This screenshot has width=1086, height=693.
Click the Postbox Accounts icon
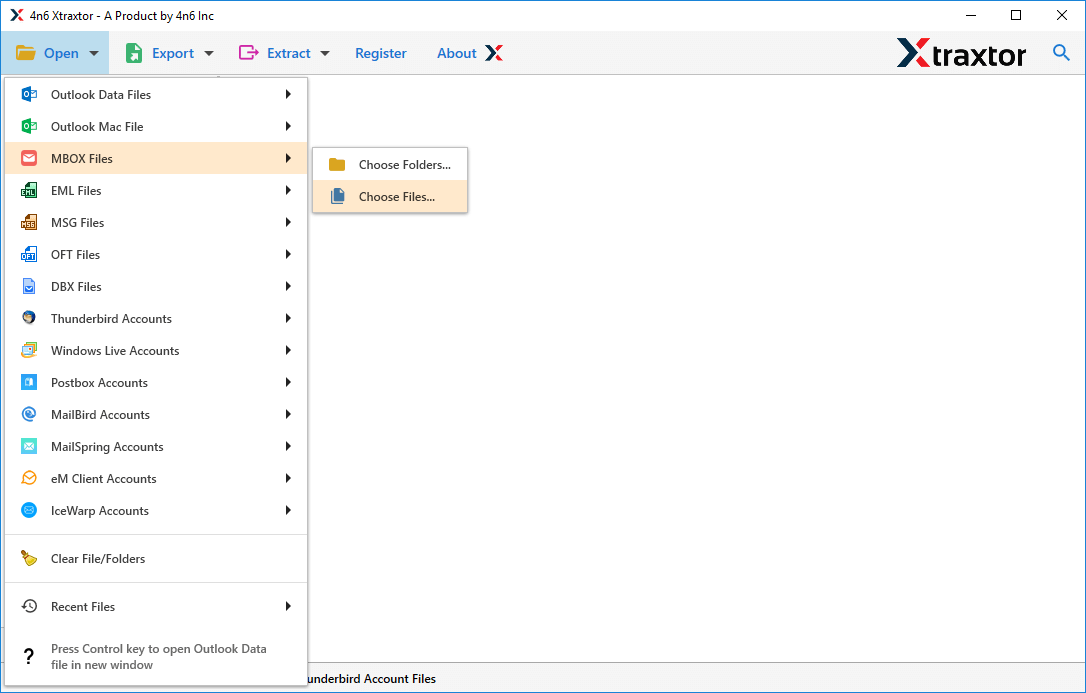point(30,383)
